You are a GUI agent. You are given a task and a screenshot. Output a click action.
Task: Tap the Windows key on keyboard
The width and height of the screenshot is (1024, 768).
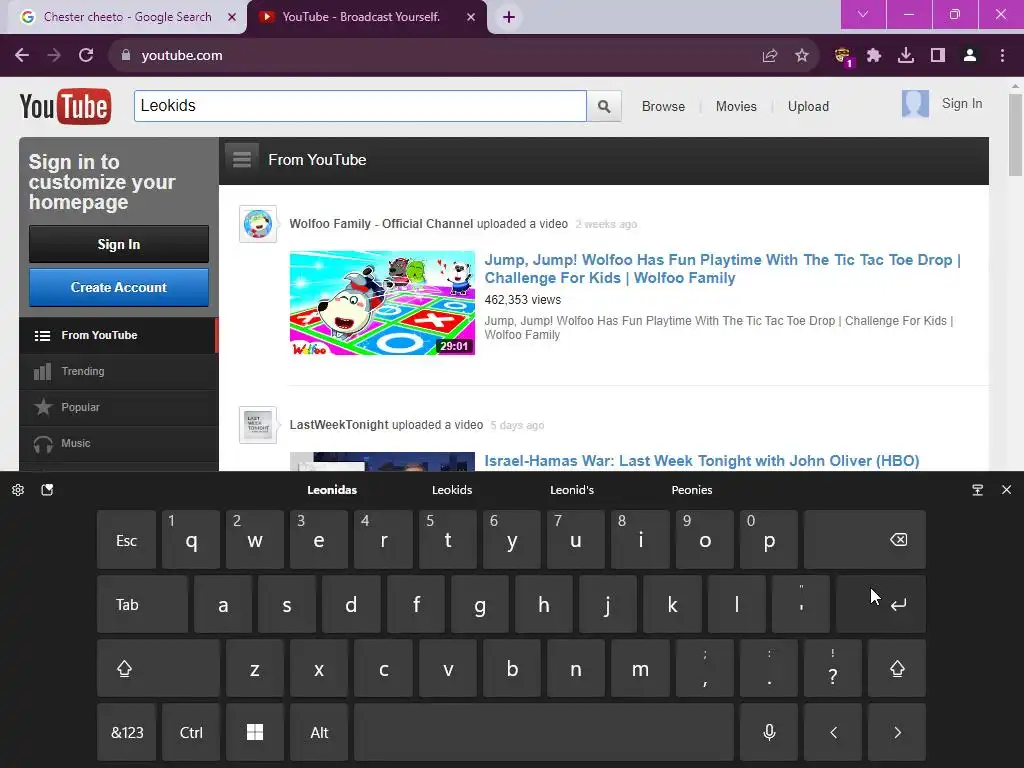pos(255,732)
